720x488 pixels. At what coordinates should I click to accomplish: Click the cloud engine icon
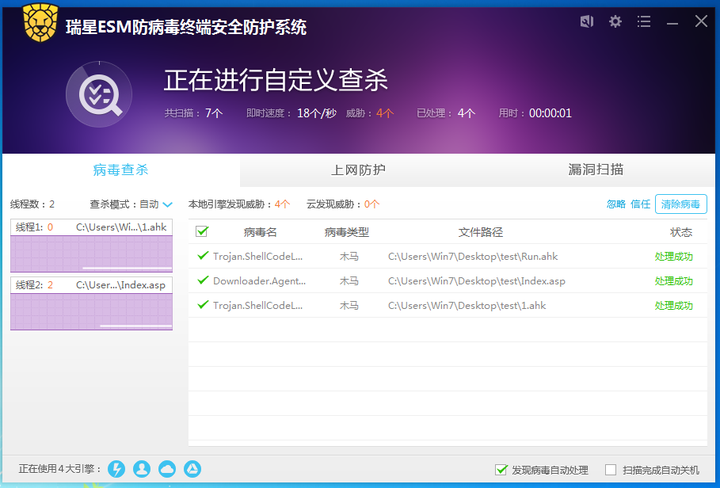[x=167, y=469]
